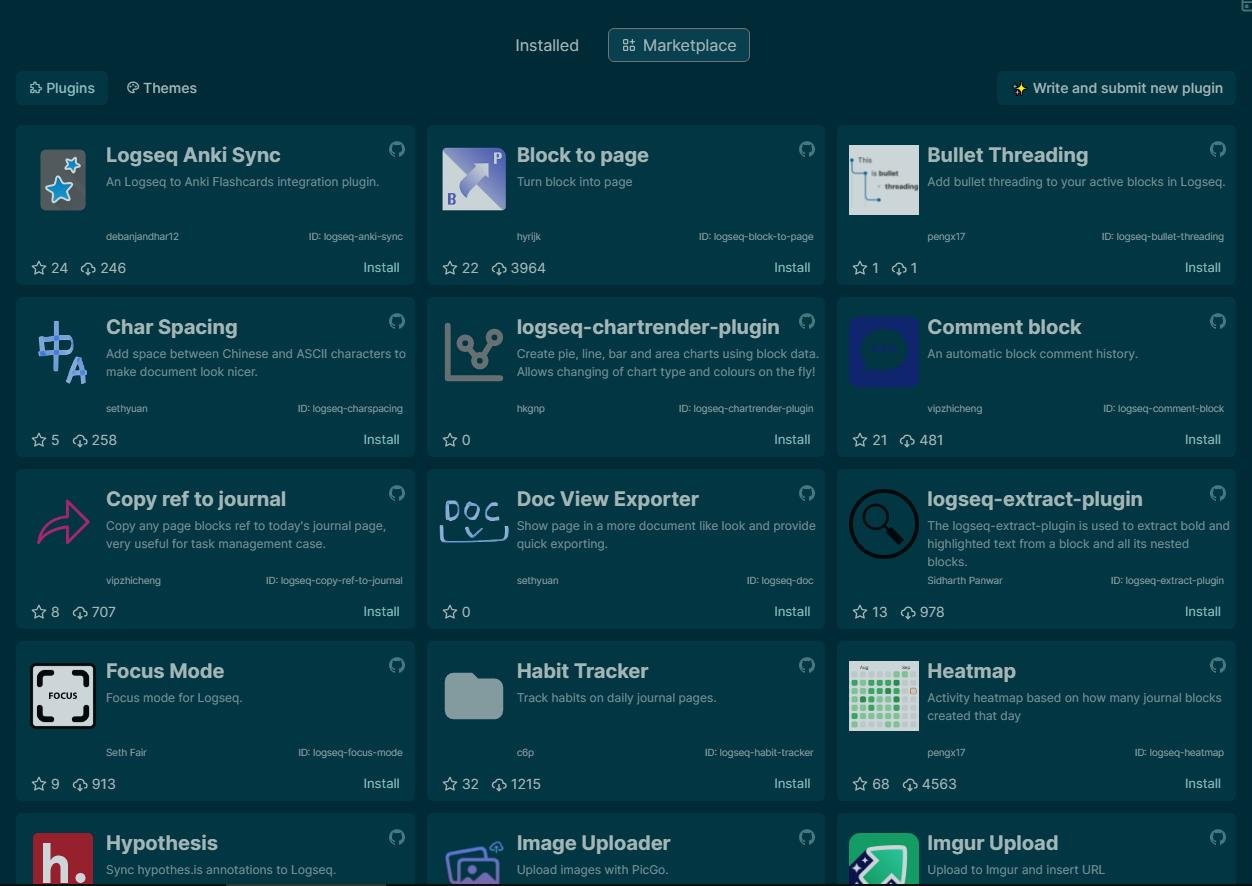
Task: Open GitHub icon on Comment block card
Action: [x=1217, y=322]
